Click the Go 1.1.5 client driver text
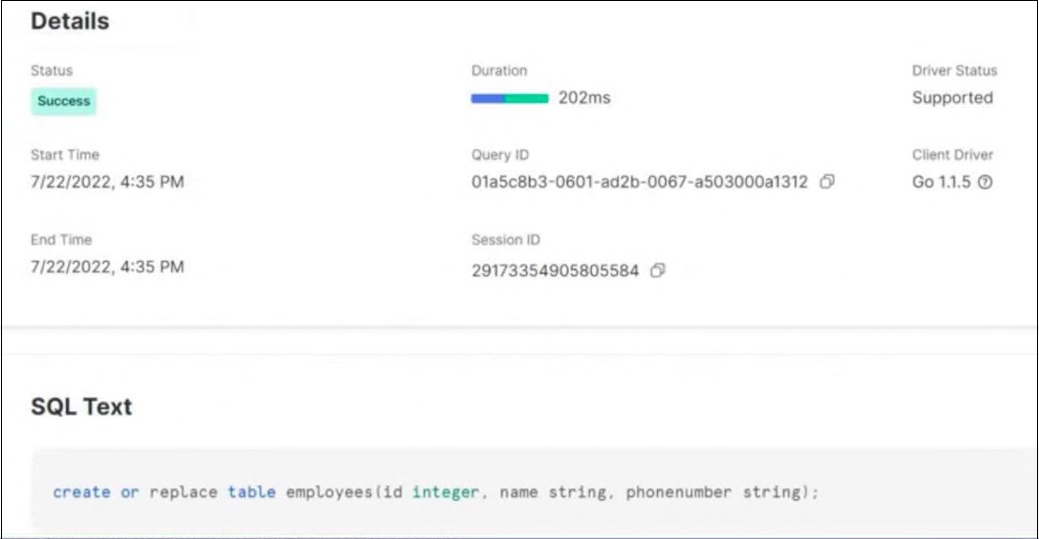This screenshot has height=539, width=1039. click(941, 182)
